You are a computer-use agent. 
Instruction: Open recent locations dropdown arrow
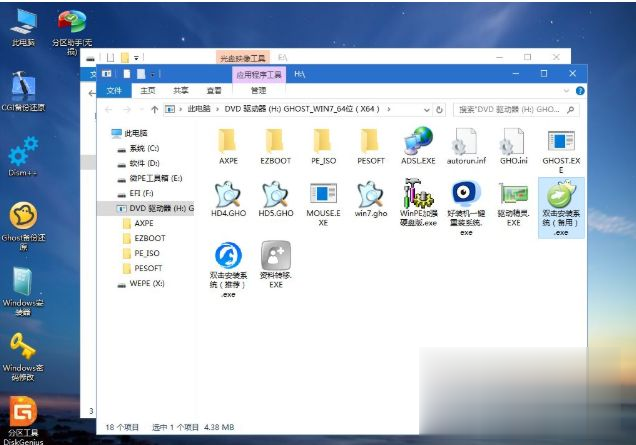click(142, 110)
